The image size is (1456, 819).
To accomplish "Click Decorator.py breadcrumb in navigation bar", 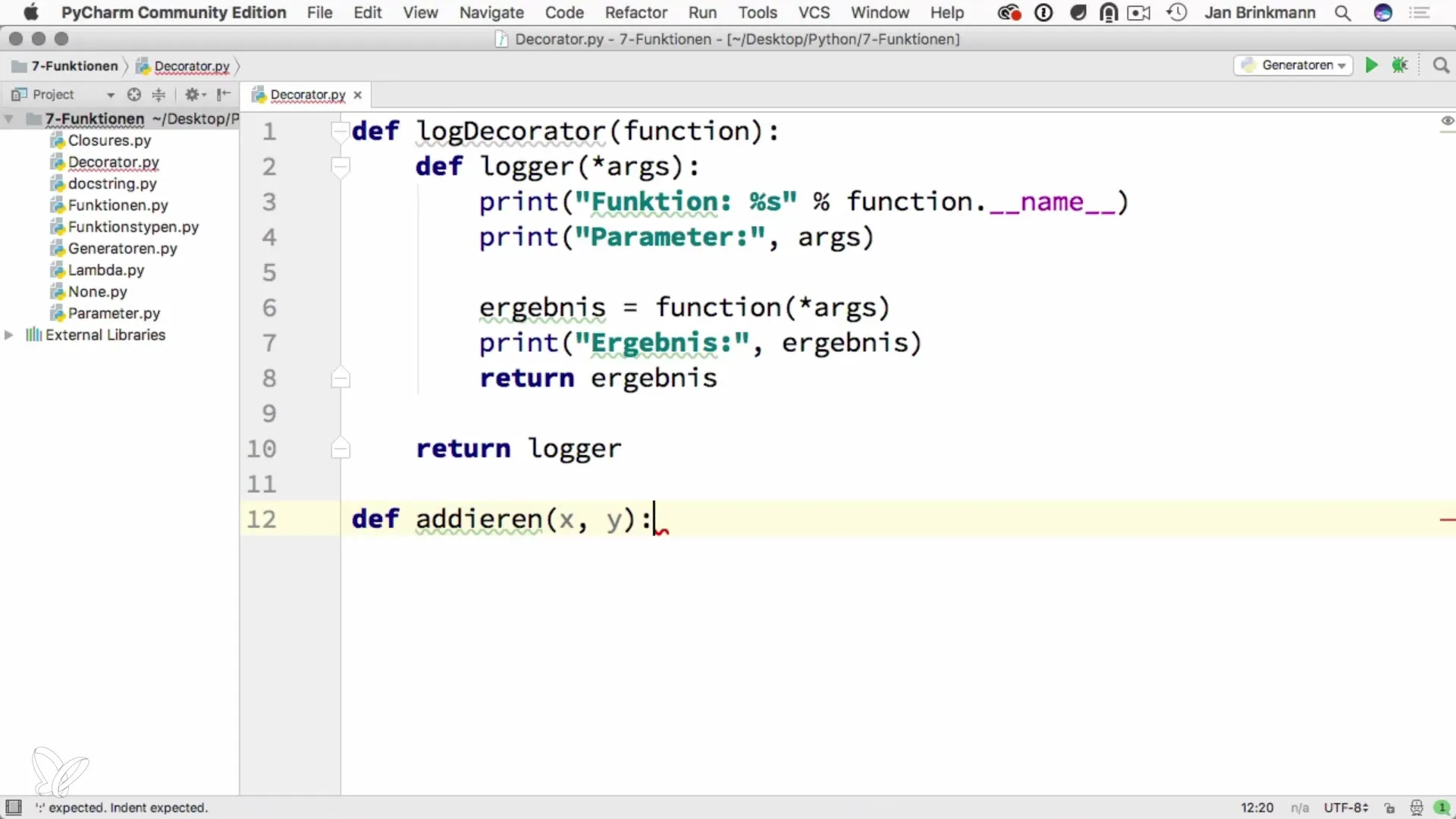I will tap(183, 66).
